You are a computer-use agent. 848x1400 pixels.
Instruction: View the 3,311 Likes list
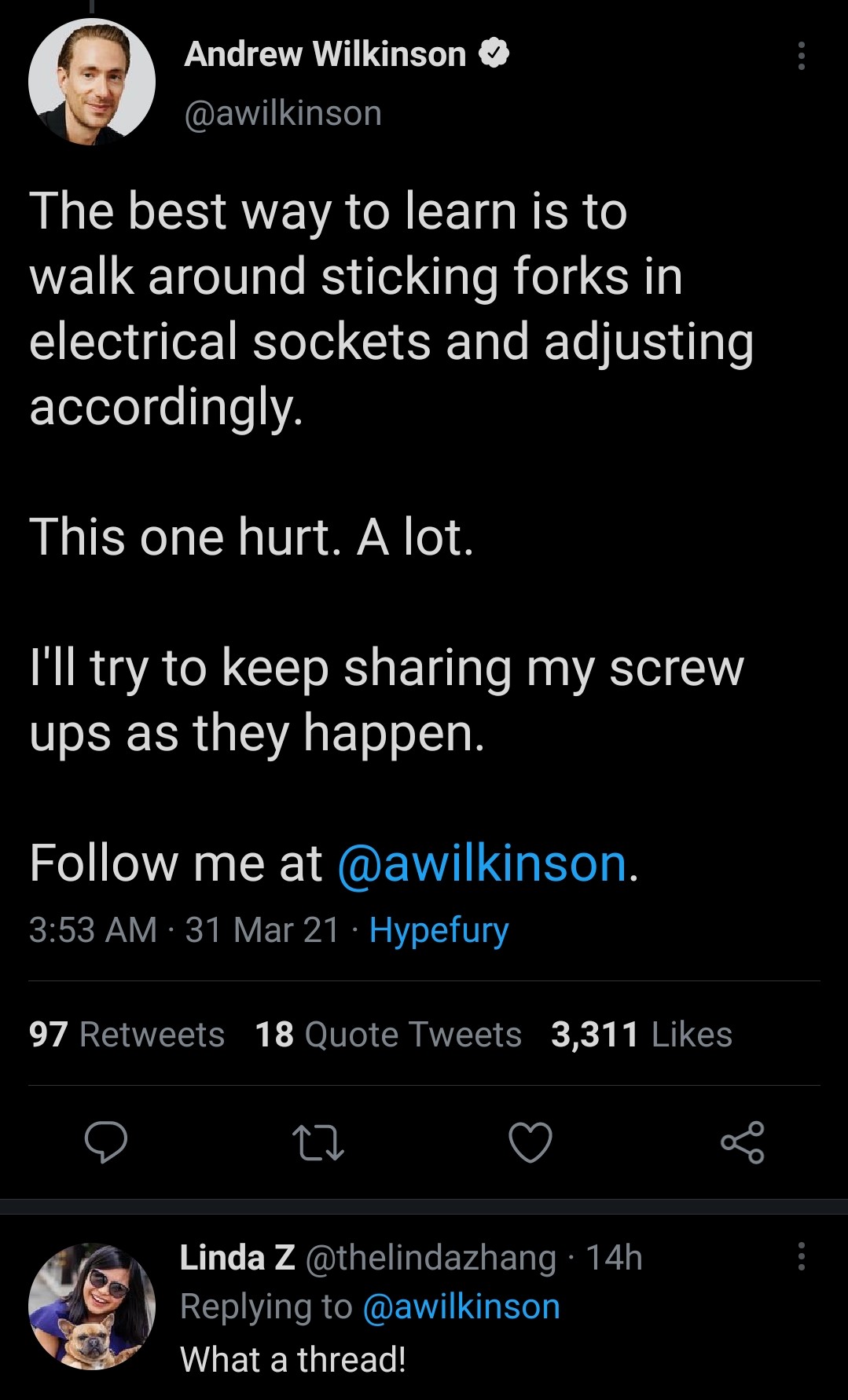click(x=641, y=1035)
